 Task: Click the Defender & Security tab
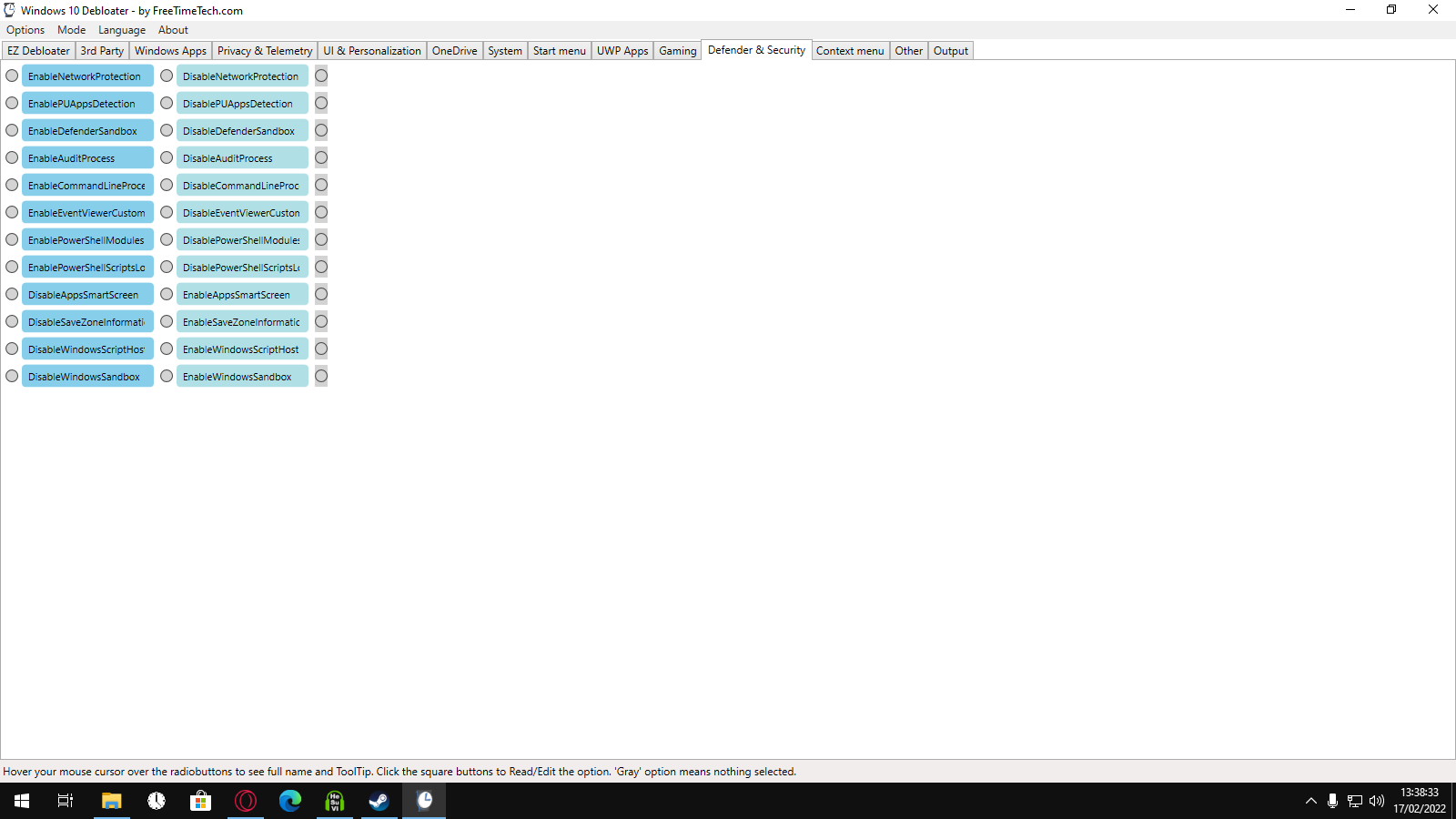[x=756, y=50]
